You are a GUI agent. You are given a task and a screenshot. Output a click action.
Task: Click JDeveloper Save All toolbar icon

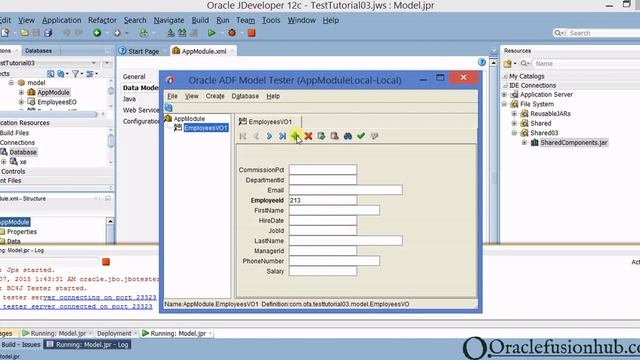click(48, 33)
